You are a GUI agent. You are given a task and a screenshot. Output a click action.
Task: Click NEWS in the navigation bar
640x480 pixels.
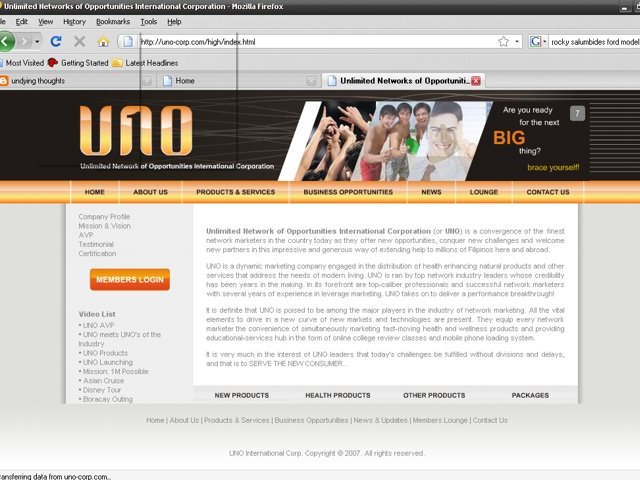coord(431,192)
